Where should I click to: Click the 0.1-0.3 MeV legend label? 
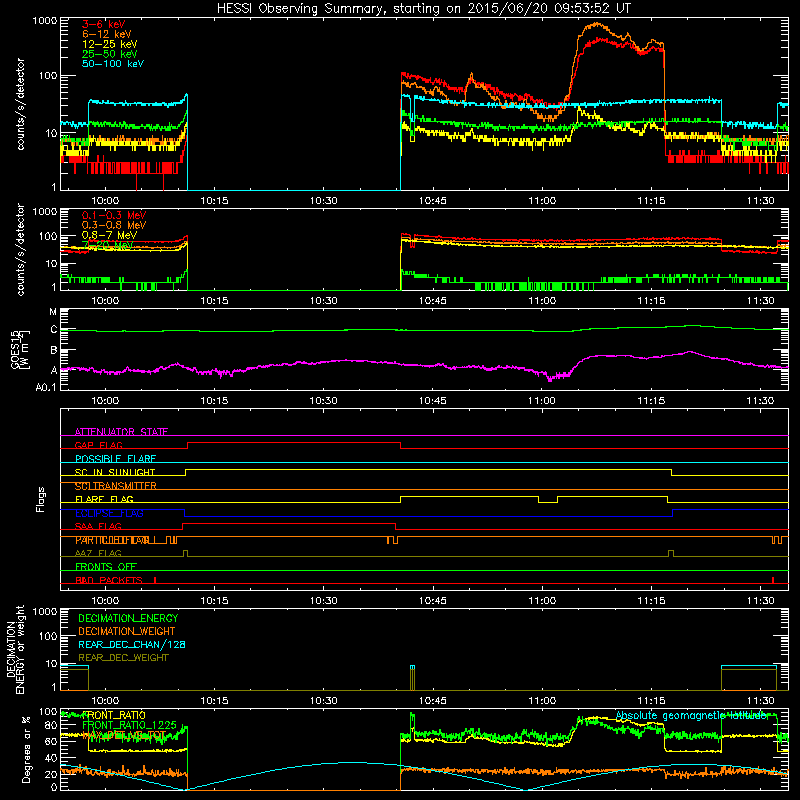pos(114,215)
